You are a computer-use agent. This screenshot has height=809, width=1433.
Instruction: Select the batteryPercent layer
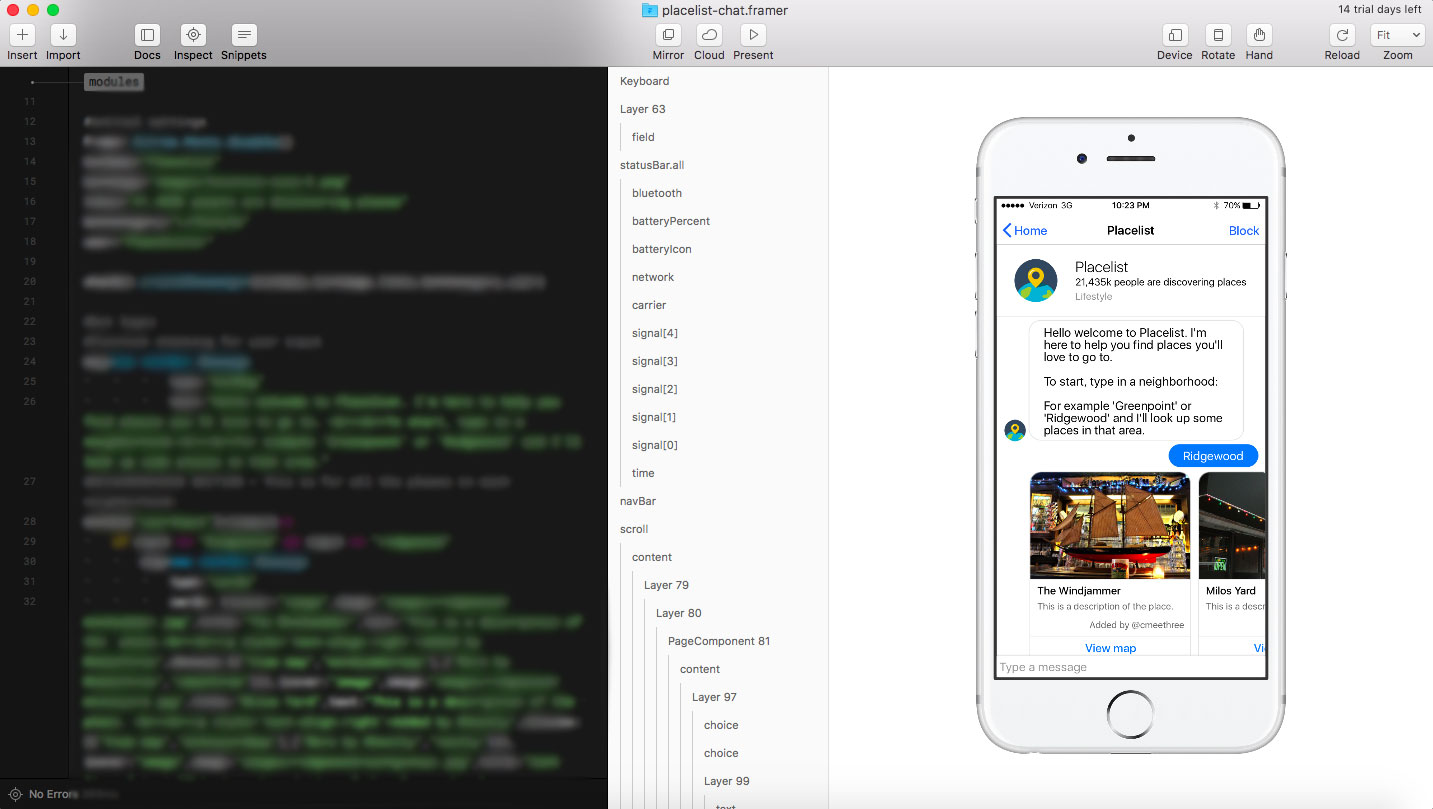[x=671, y=221]
